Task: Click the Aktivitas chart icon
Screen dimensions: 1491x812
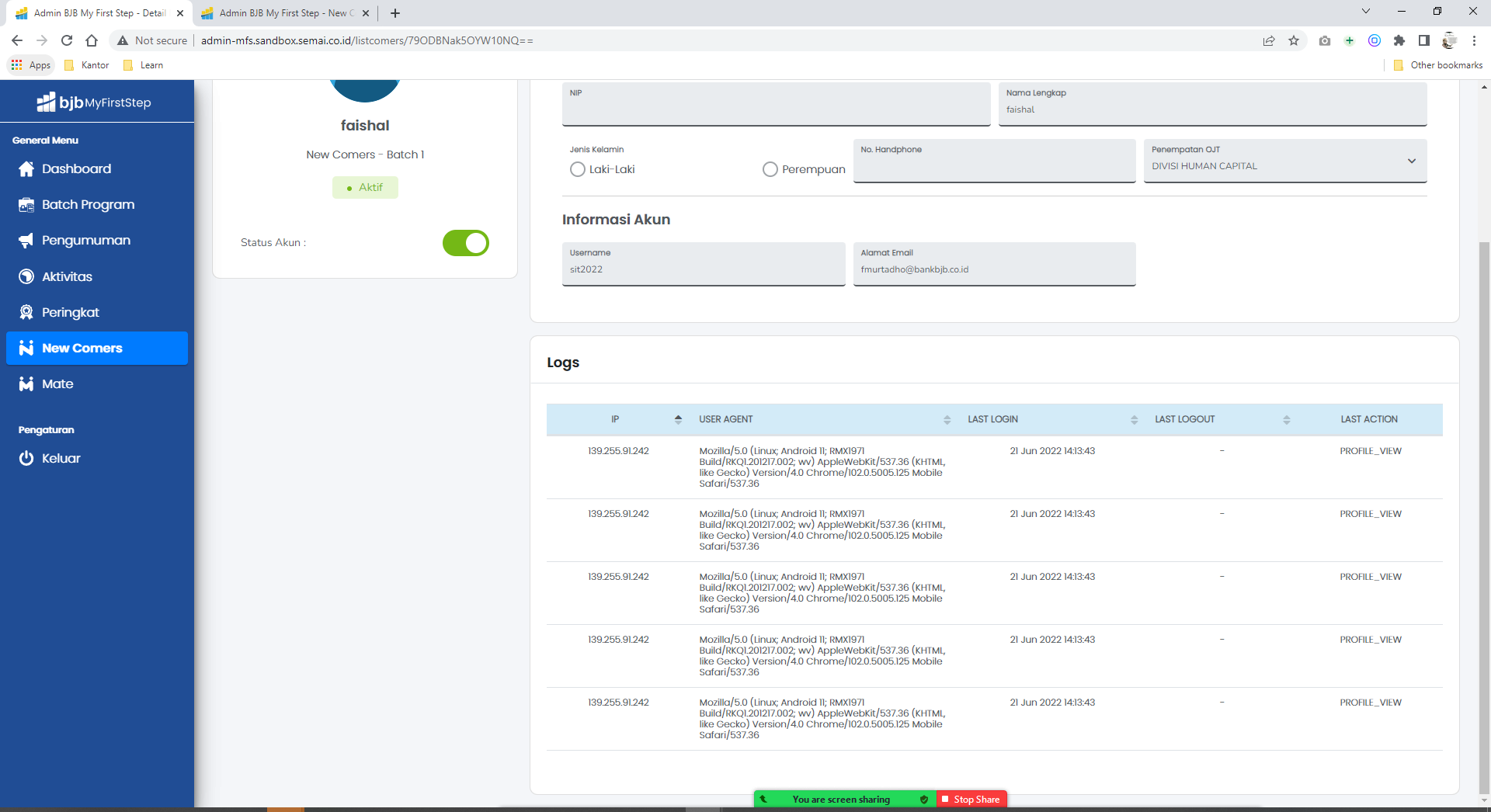Action: point(26,276)
